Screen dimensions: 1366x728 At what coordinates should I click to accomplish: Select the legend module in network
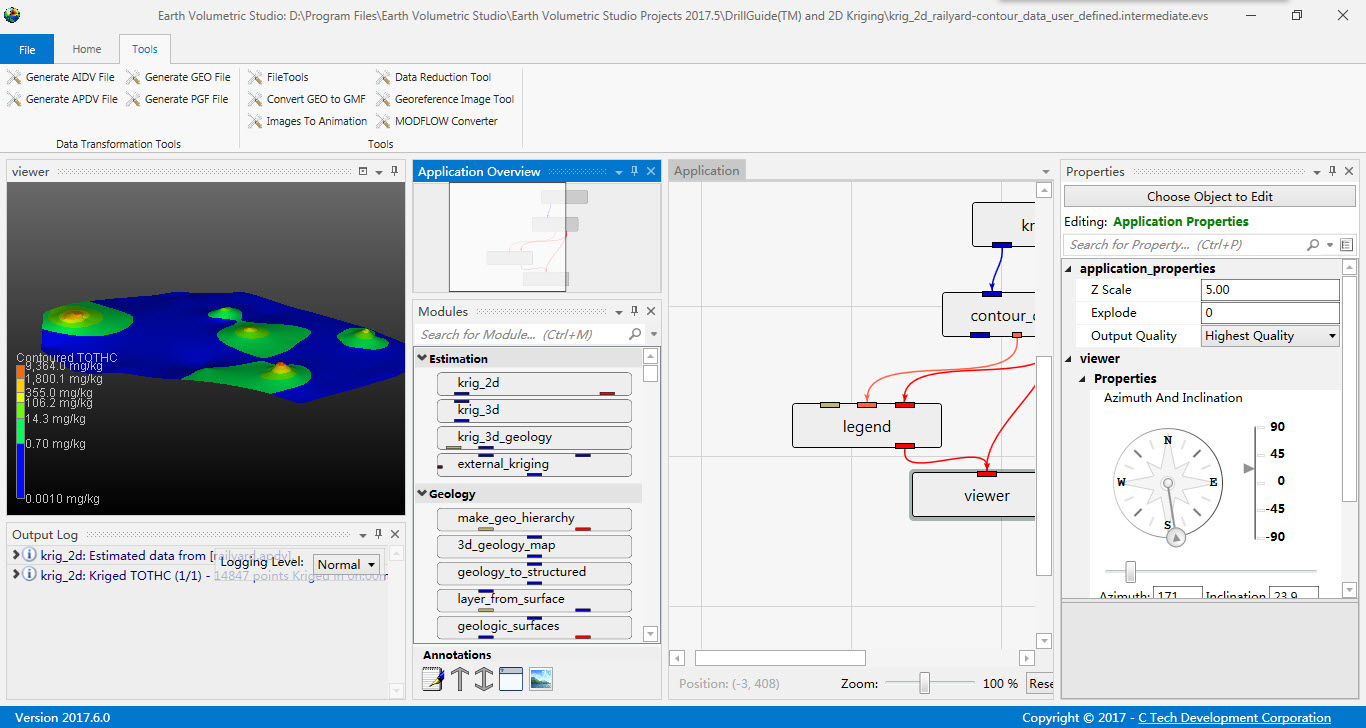click(x=867, y=427)
